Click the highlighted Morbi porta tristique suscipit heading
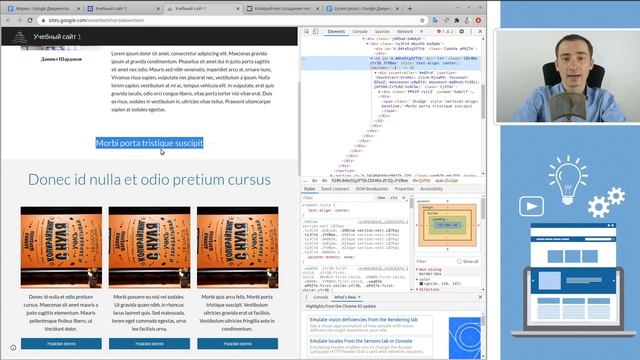This screenshot has width=640, height=360. [149, 143]
